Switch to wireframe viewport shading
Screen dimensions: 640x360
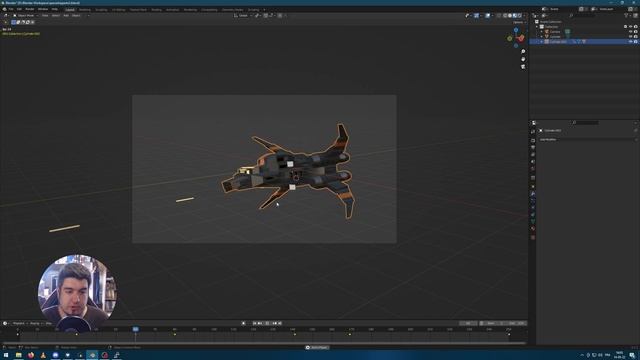tap(505, 16)
